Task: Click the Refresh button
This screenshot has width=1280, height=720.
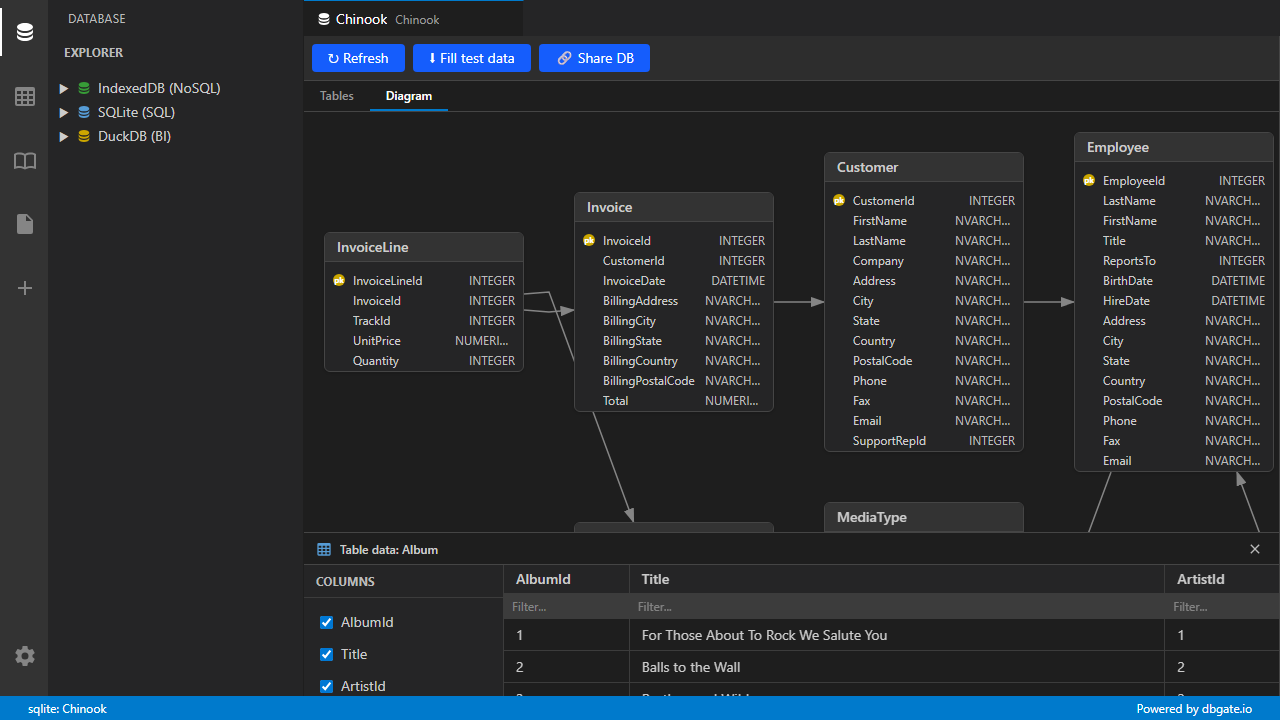Action: pos(358,57)
